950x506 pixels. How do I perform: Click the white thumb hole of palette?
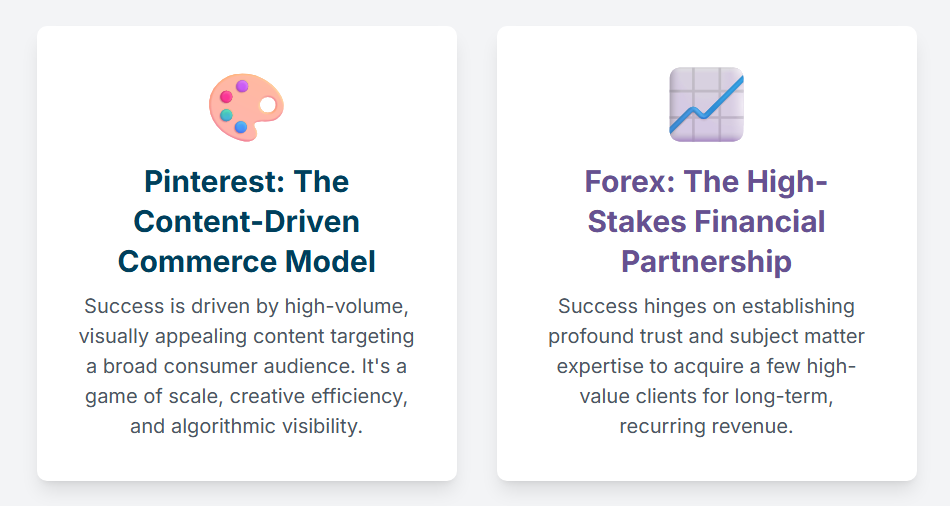(268, 105)
